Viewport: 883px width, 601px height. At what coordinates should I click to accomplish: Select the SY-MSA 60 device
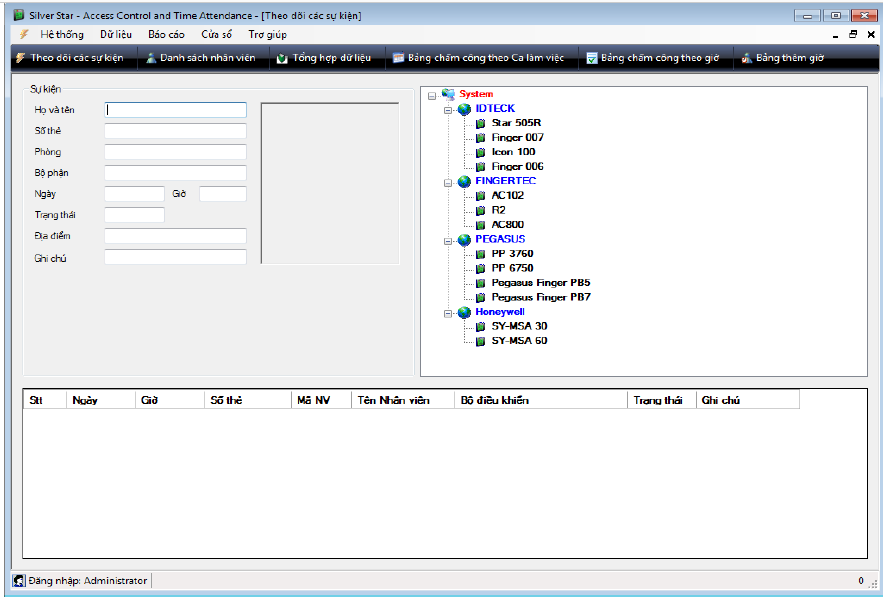pyautogui.click(x=519, y=341)
